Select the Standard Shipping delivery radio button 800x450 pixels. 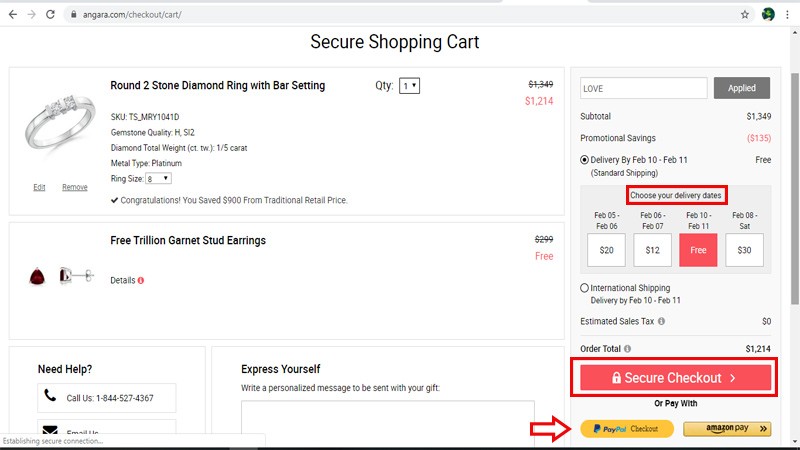click(x=585, y=160)
